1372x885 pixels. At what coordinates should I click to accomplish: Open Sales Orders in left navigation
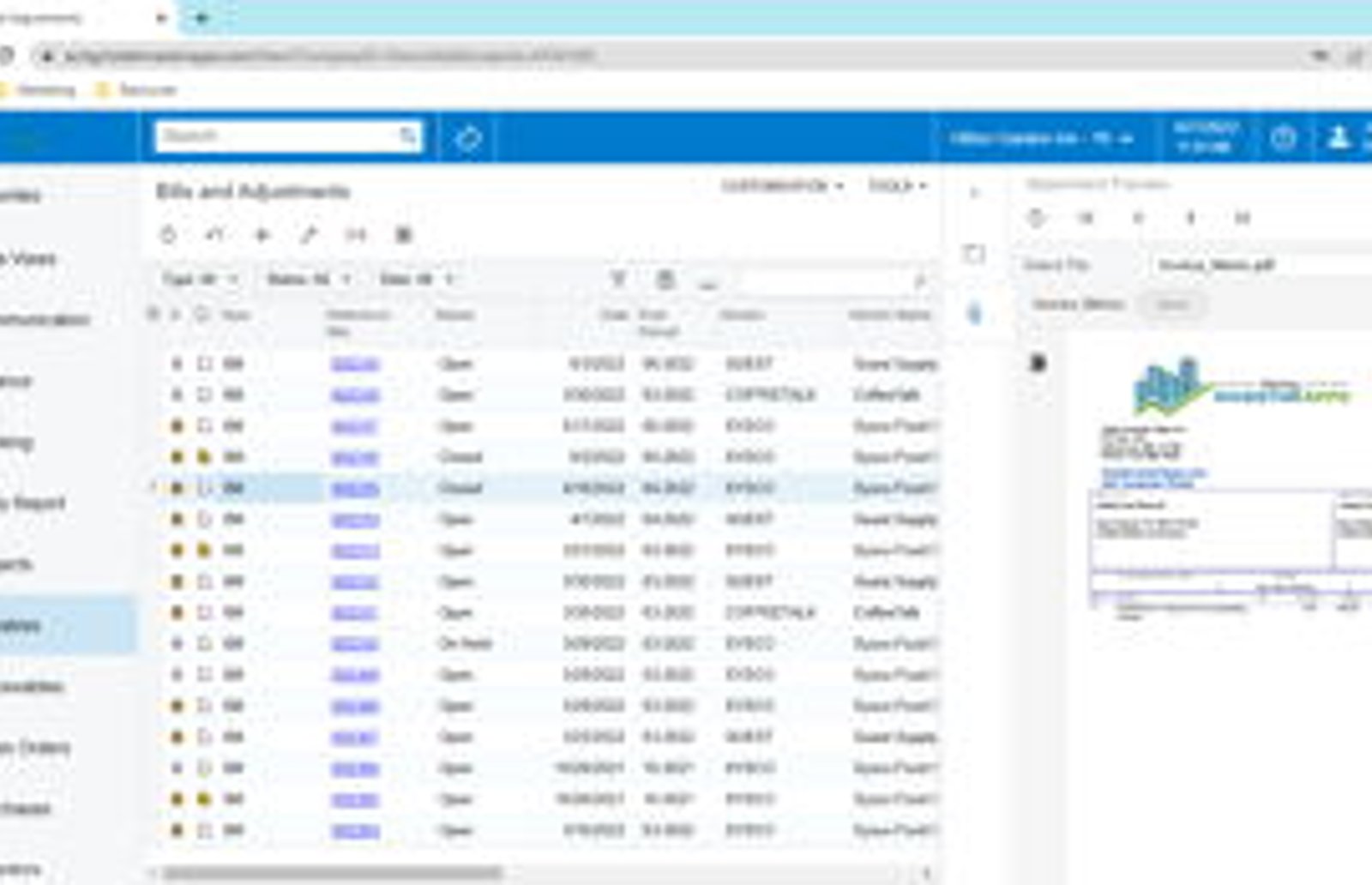pos(36,747)
